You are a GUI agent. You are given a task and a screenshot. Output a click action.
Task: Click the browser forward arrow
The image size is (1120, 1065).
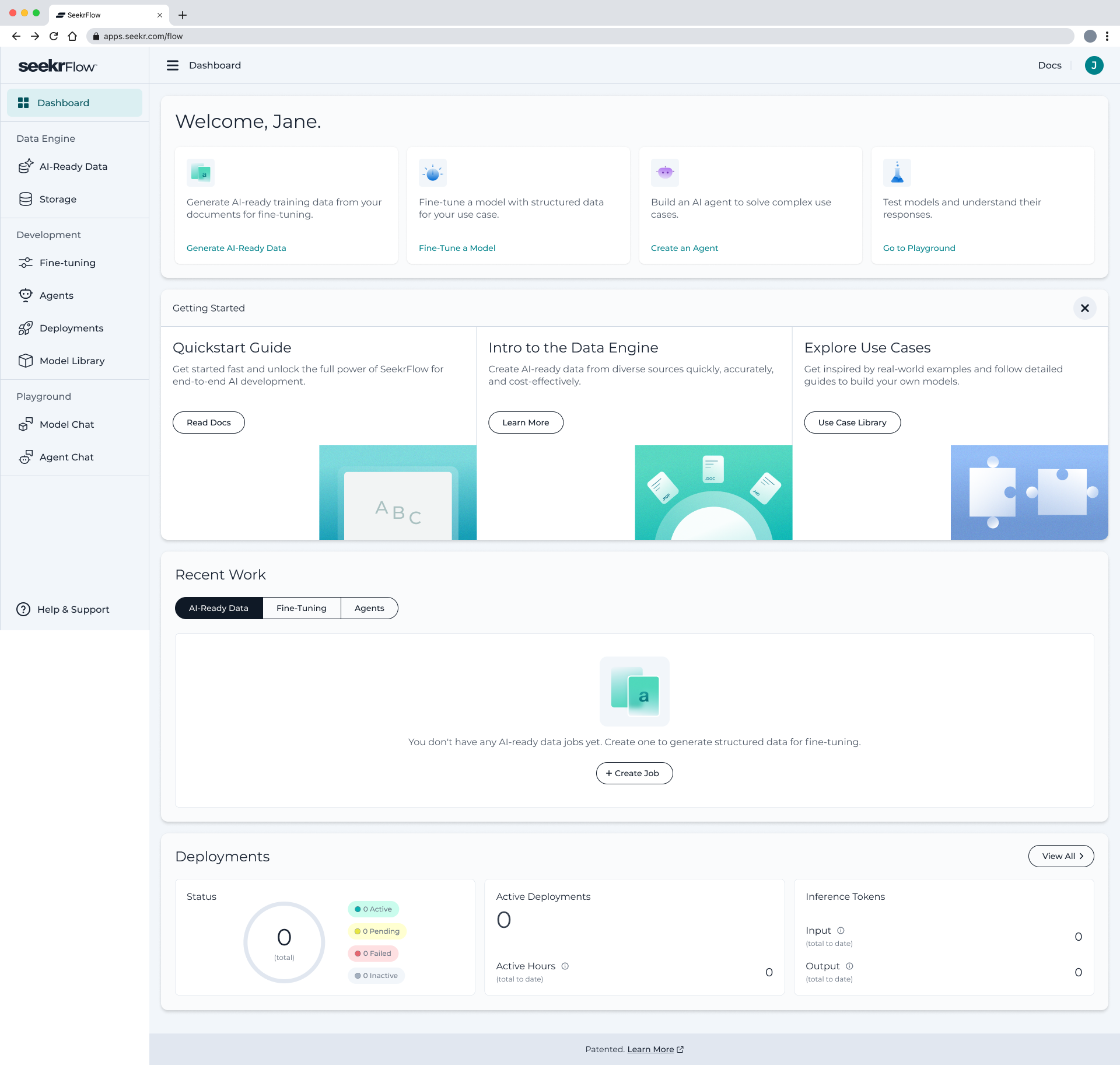click(35, 36)
